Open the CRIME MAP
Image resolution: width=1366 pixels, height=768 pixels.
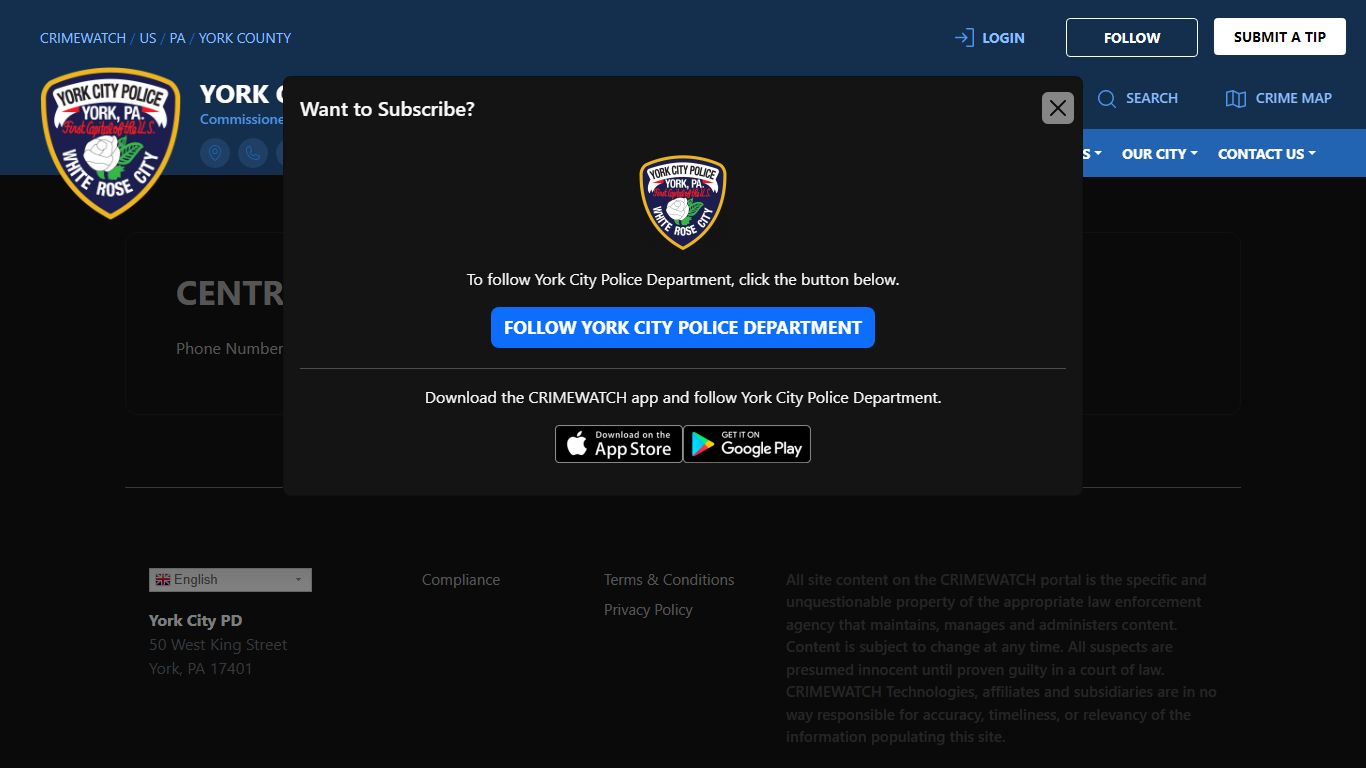[x=1279, y=98]
